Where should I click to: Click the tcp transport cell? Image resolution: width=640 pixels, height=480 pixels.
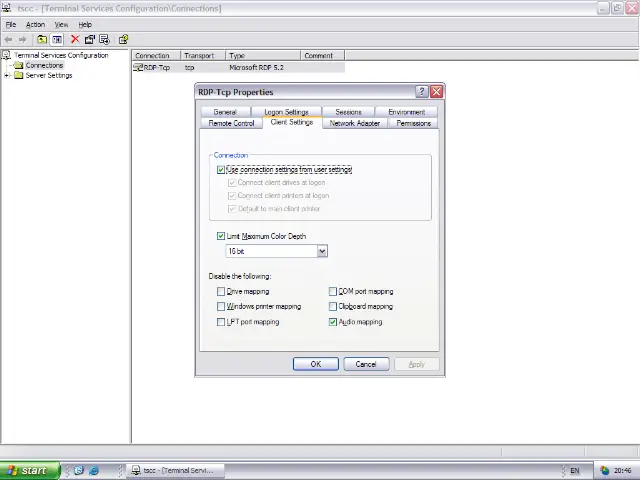point(189,67)
